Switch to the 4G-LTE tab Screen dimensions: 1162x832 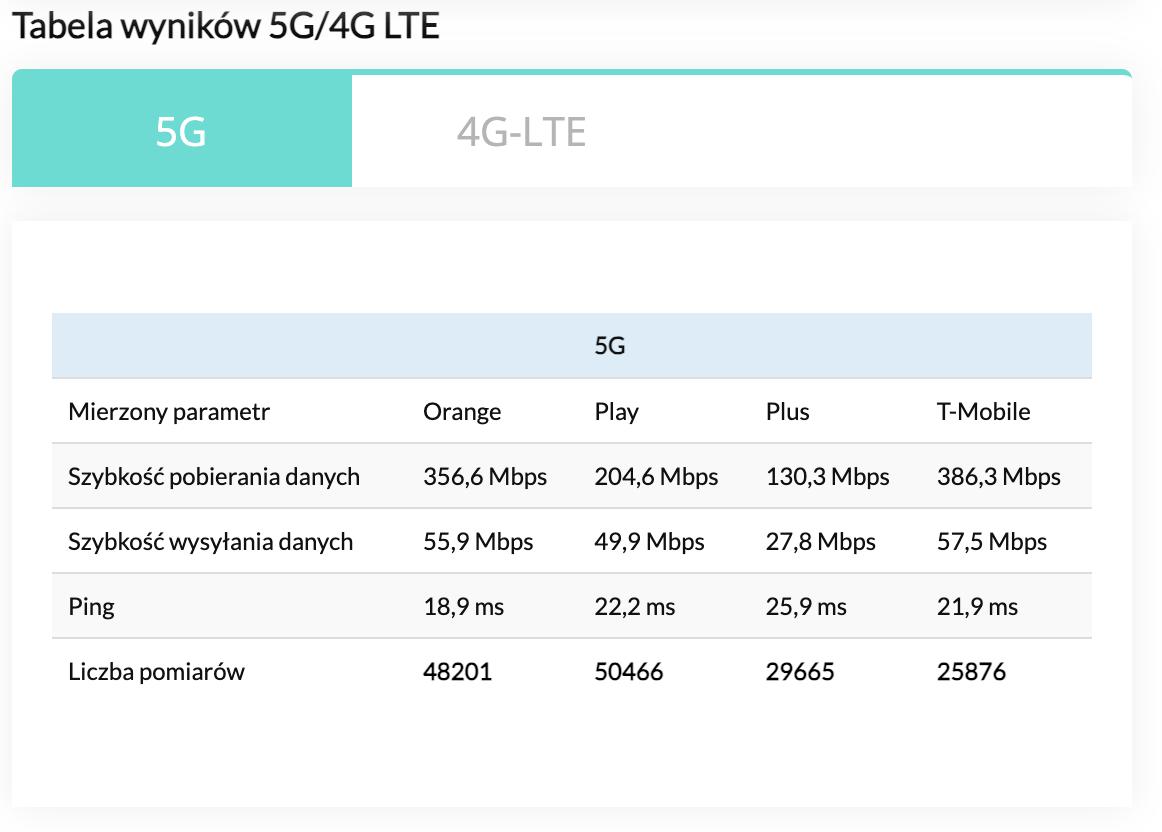521,132
